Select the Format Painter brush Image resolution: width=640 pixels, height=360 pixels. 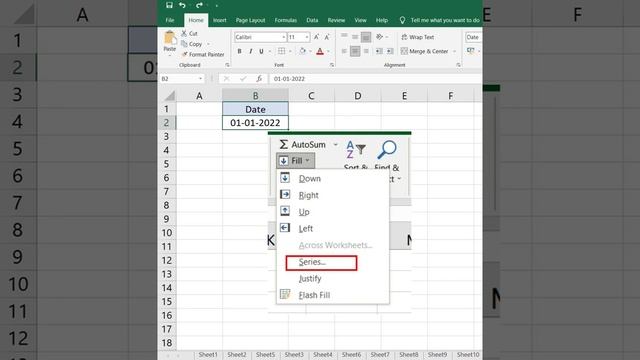point(184,54)
